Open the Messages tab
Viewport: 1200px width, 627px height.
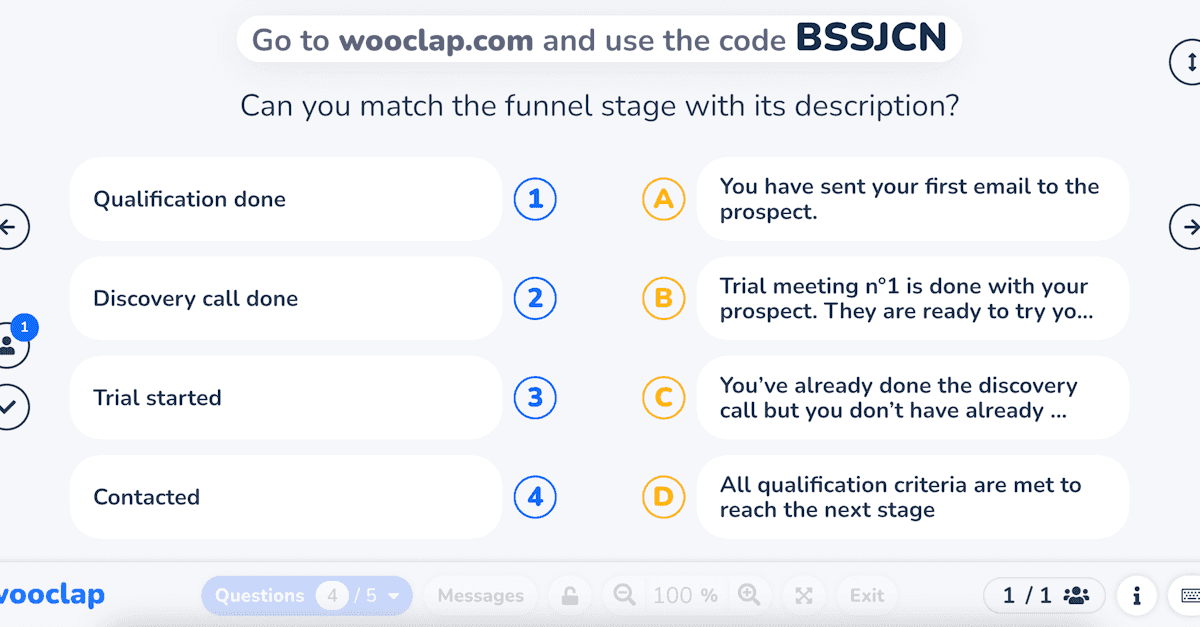[x=480, y=596]
